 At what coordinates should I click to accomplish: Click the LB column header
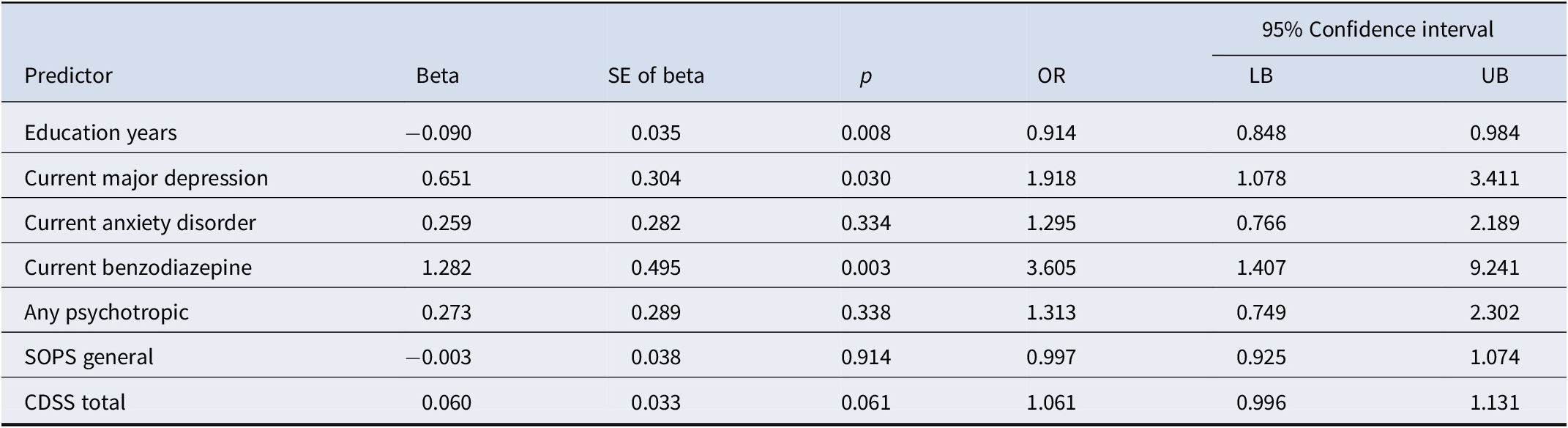coord(1261,75)
